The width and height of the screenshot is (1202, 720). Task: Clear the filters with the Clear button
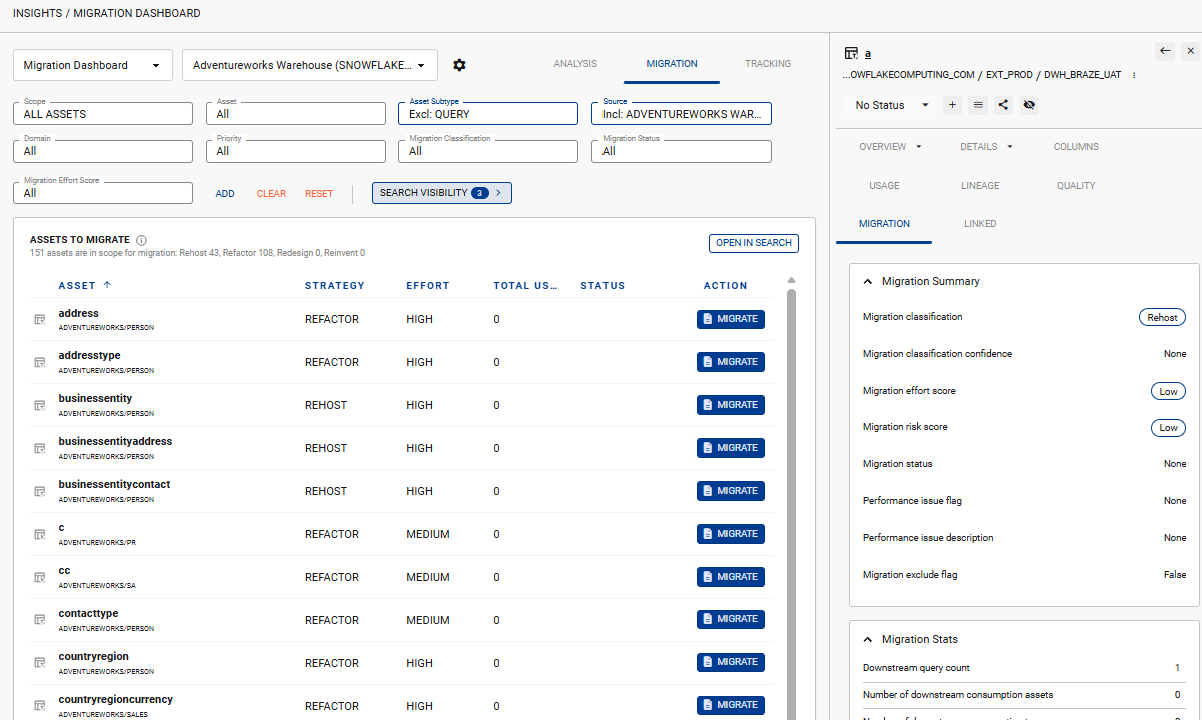pos(271,194)
